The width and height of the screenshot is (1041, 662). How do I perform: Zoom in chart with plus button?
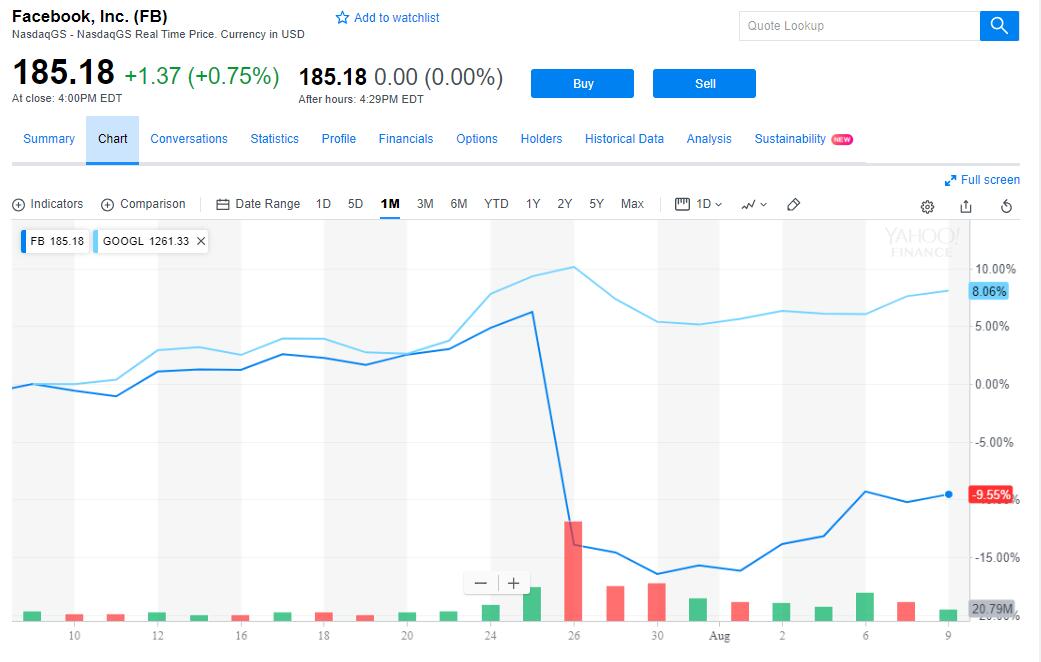coord(513,584)
